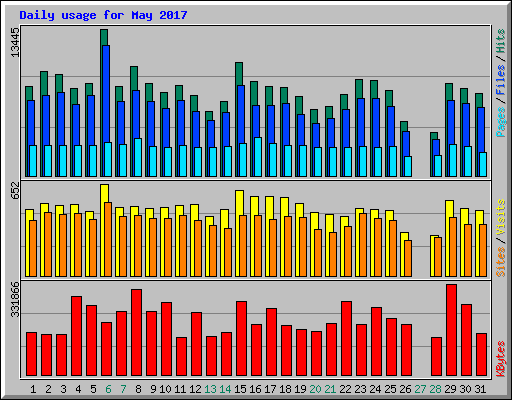Click the red KBytes bar for day 17
Viewport: 512px width, 400px height.
(x=271, y=342)
